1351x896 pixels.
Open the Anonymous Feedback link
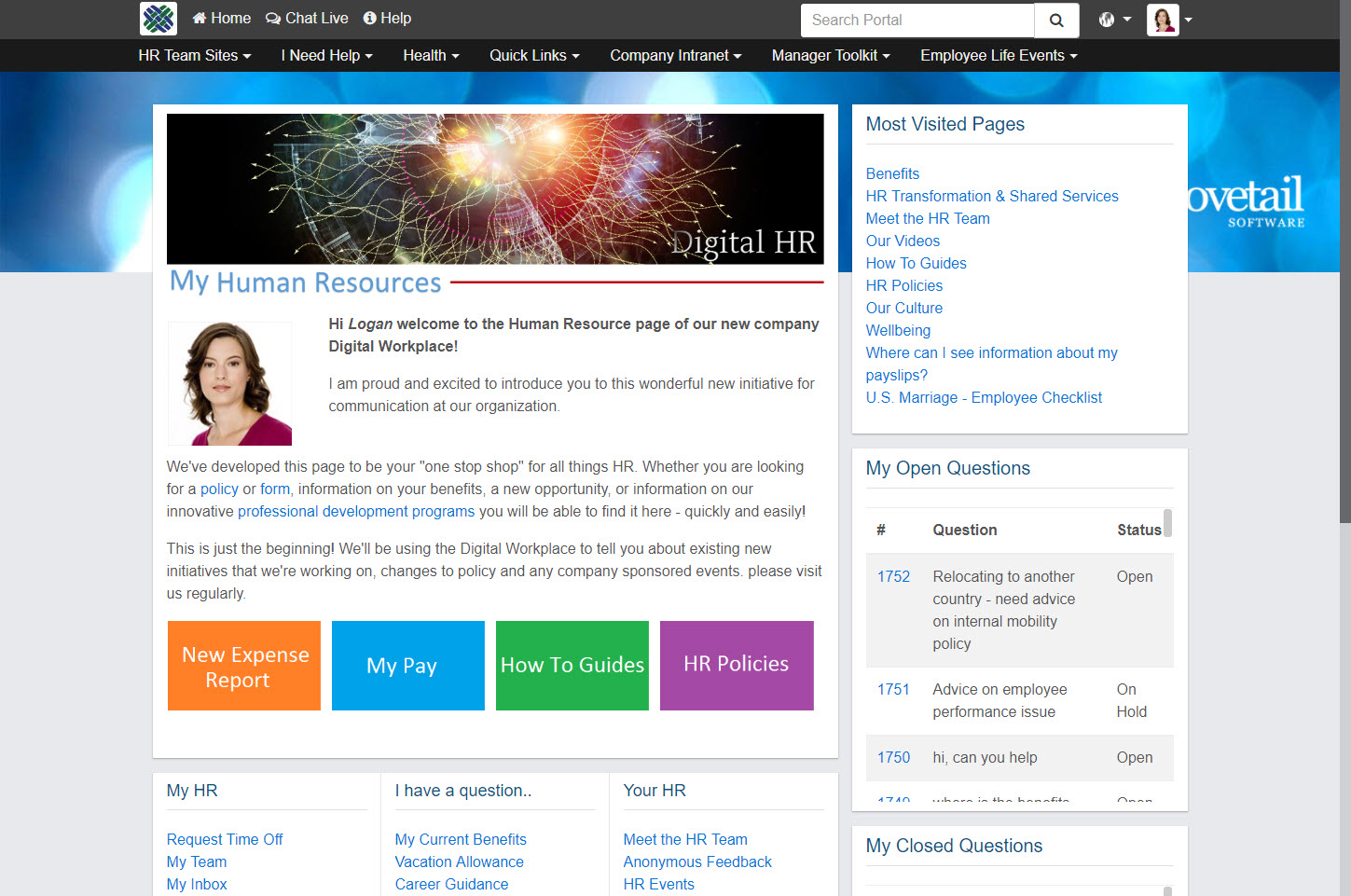coord(697,862)
